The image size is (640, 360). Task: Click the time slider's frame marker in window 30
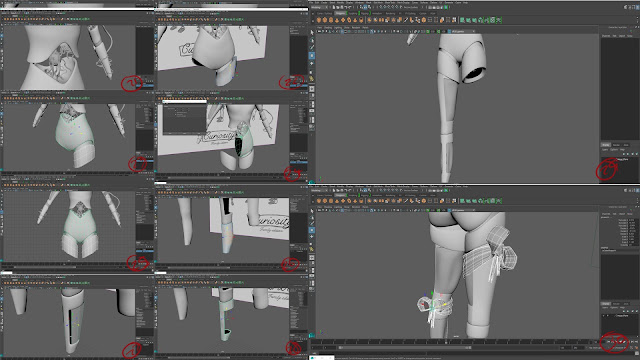(x=446, y=342)
